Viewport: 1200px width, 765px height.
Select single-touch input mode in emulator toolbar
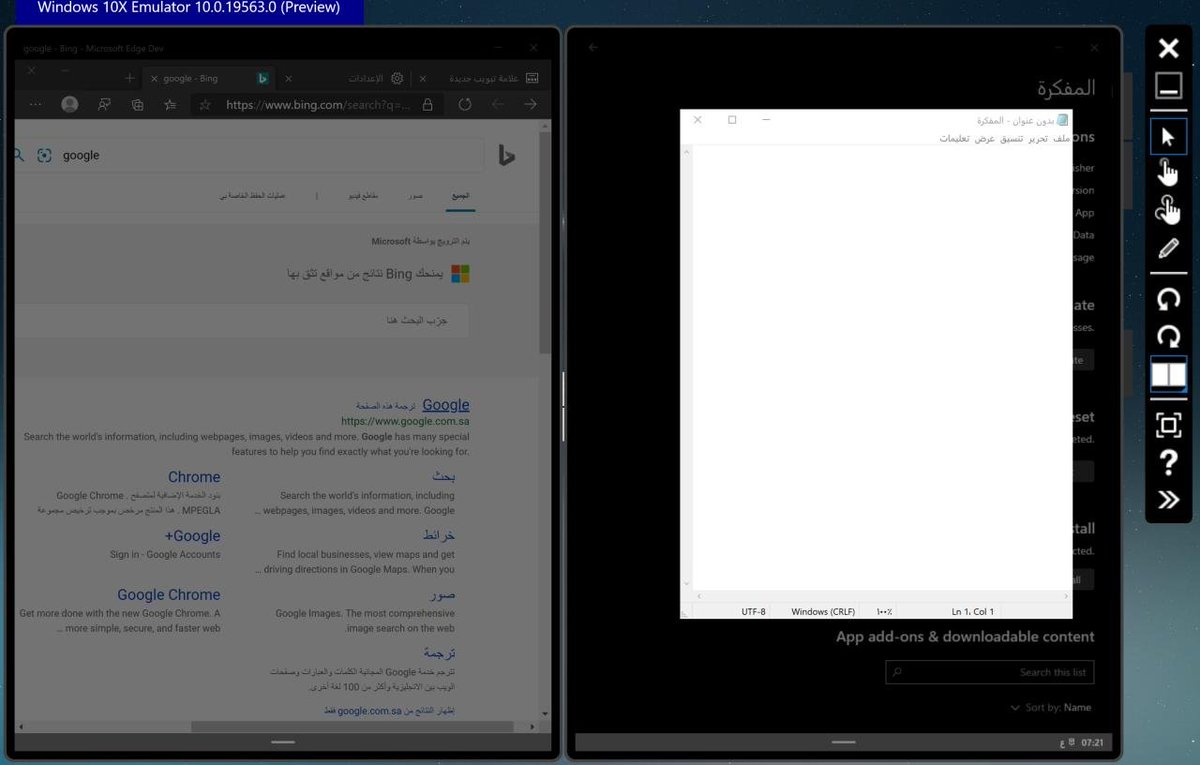(1168, 173)
